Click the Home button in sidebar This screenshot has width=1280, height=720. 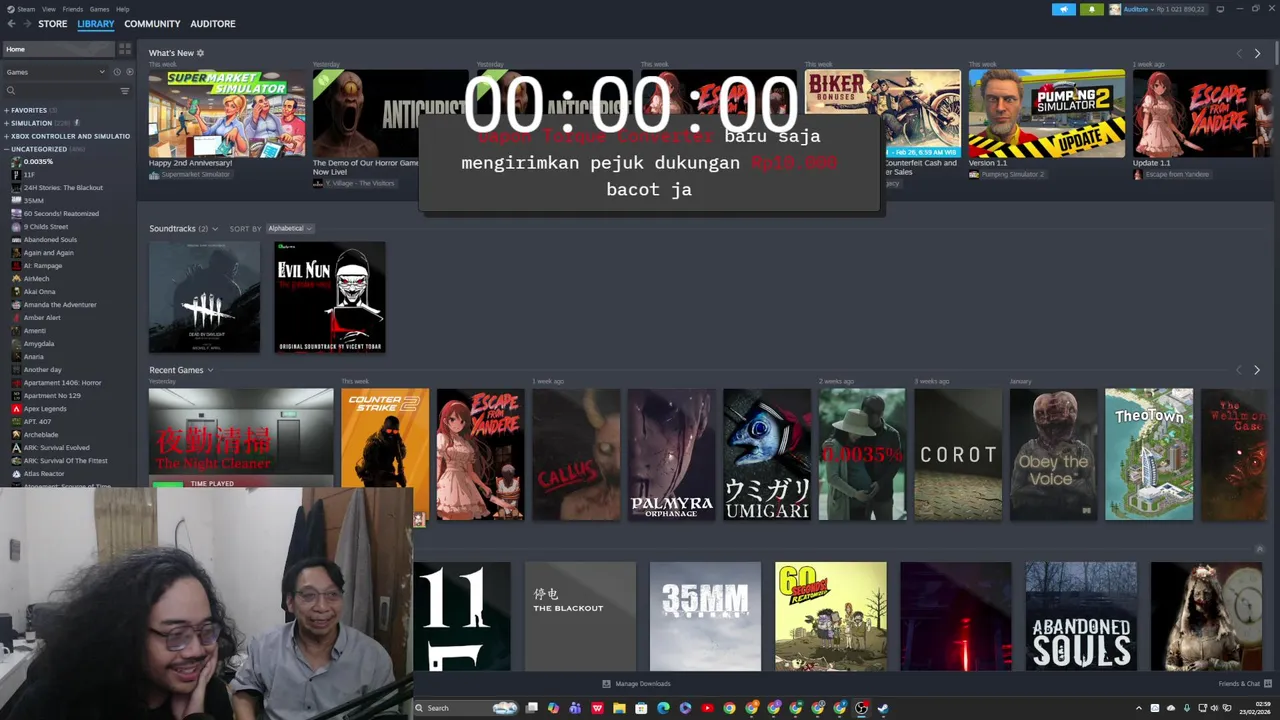pos(58,49)
